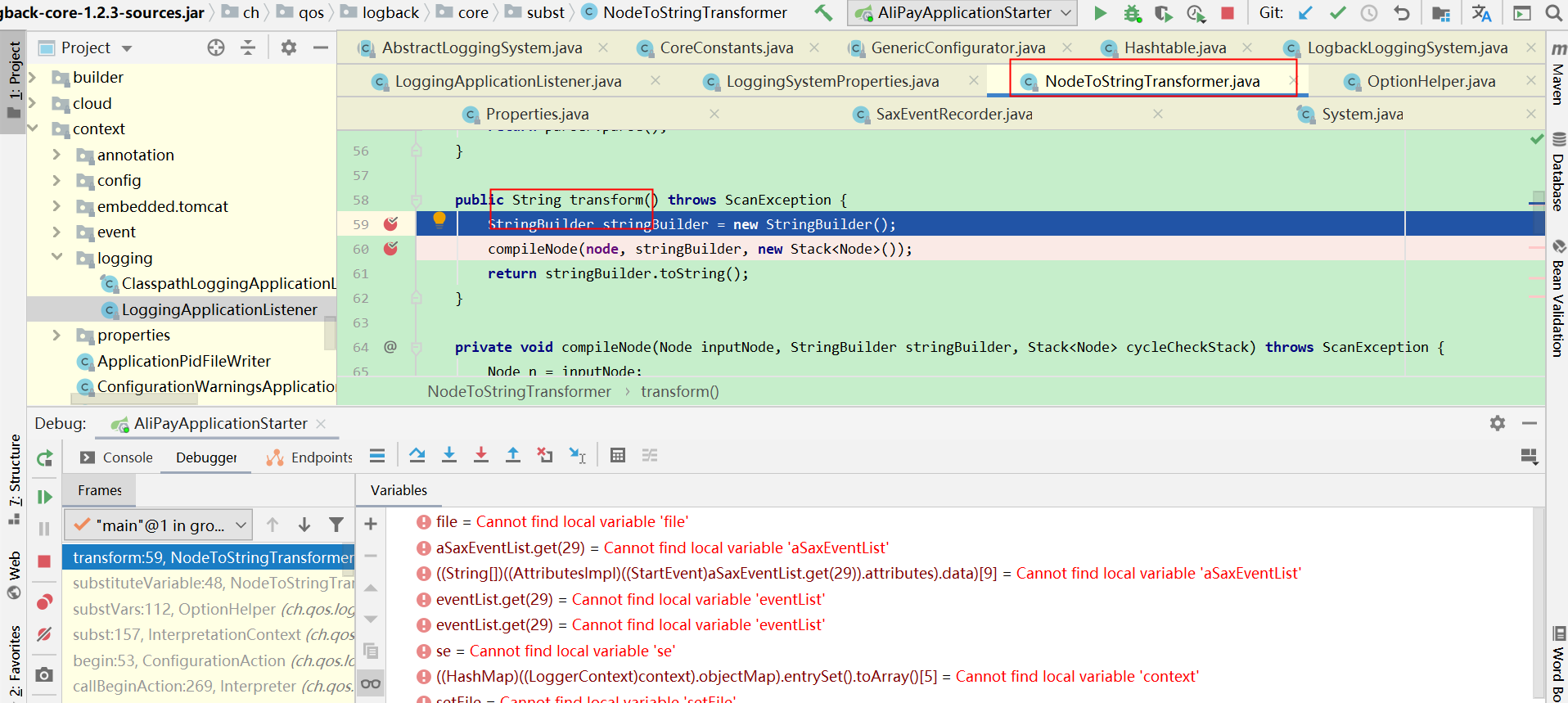Select LoggingApplicationListener in project tree

click(219, 309)
